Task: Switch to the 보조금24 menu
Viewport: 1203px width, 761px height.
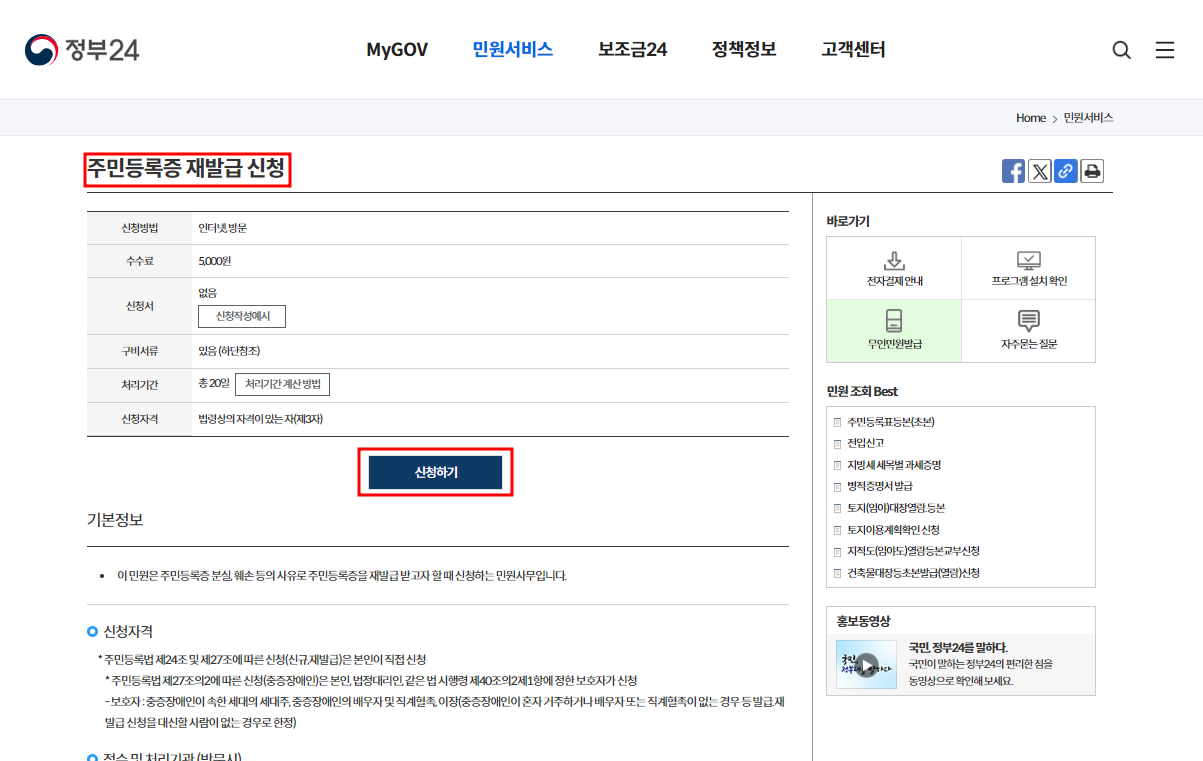Action: 632,49
